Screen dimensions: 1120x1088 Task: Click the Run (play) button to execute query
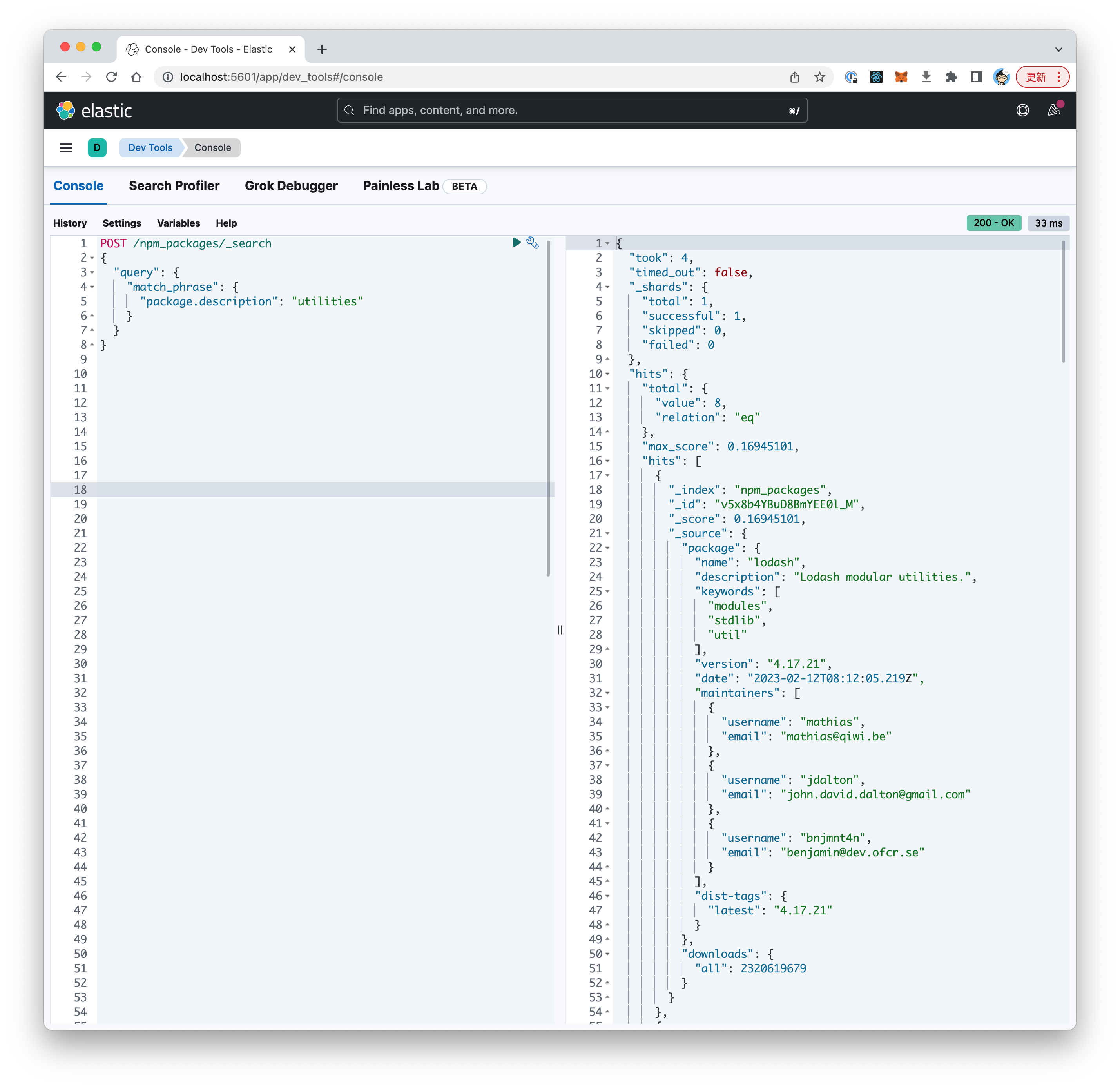tap(517, 243)
